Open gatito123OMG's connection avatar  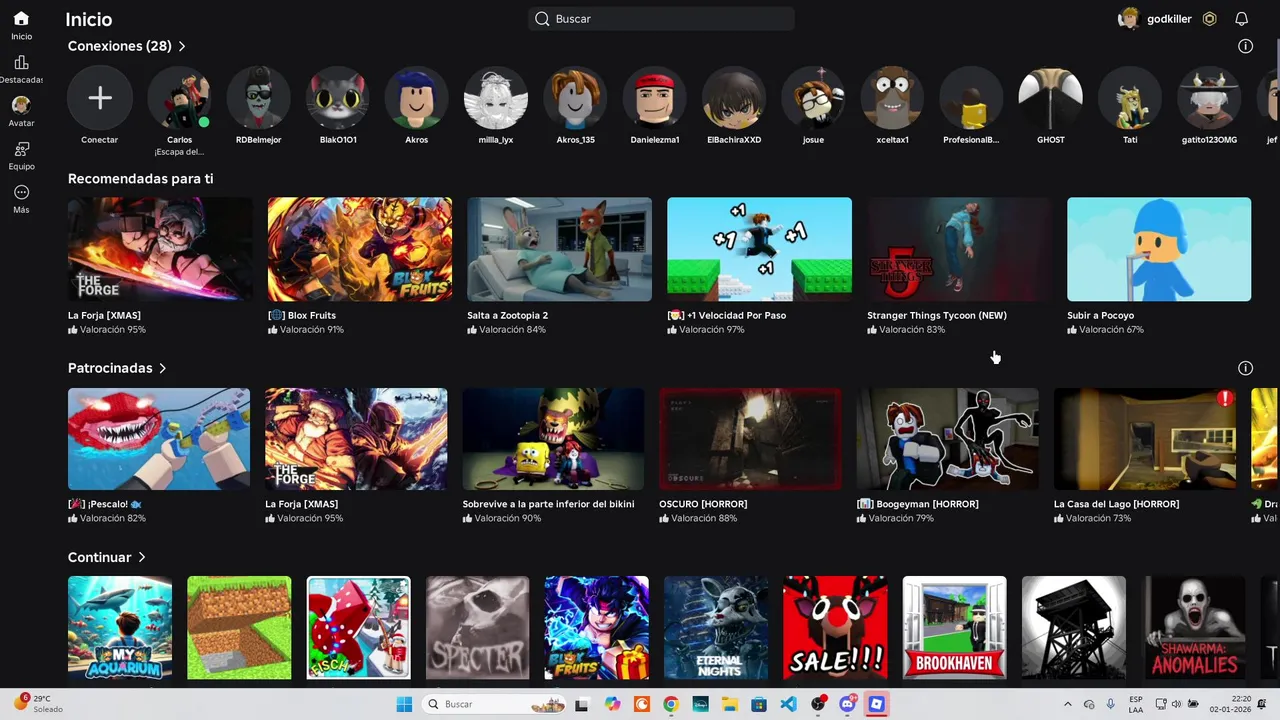point(1209,98)
